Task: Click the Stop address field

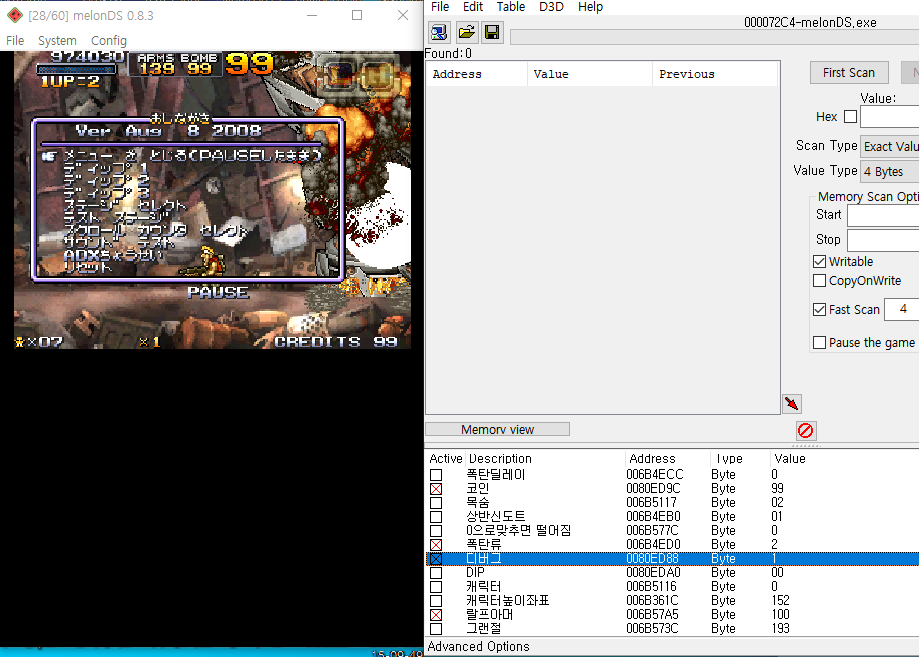Action: pyautogui.click(x=883, y=240)
